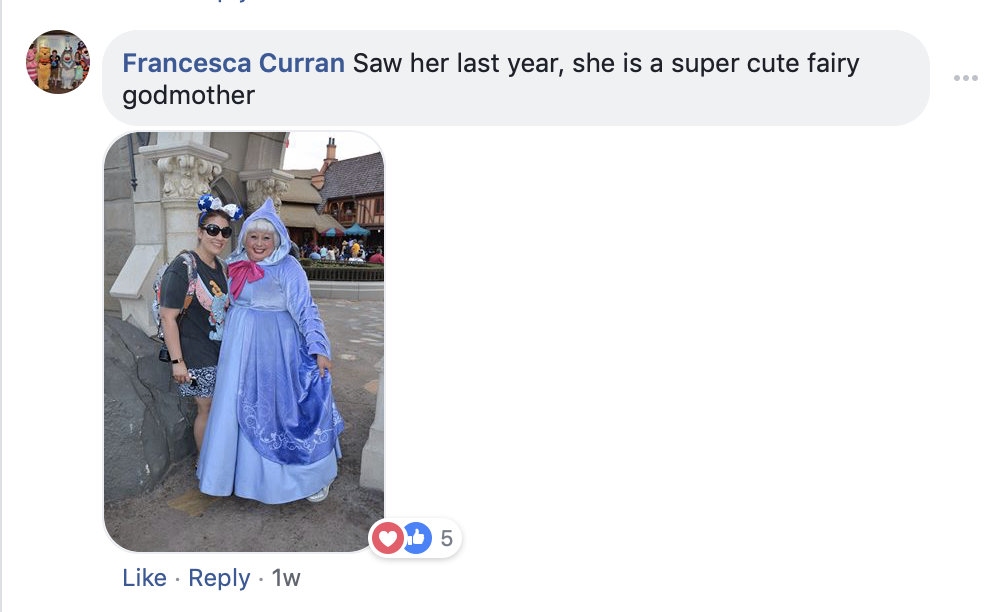Click the word godmother in the comment
Screen dimensions: 1000x612
(x=188, y=96)
